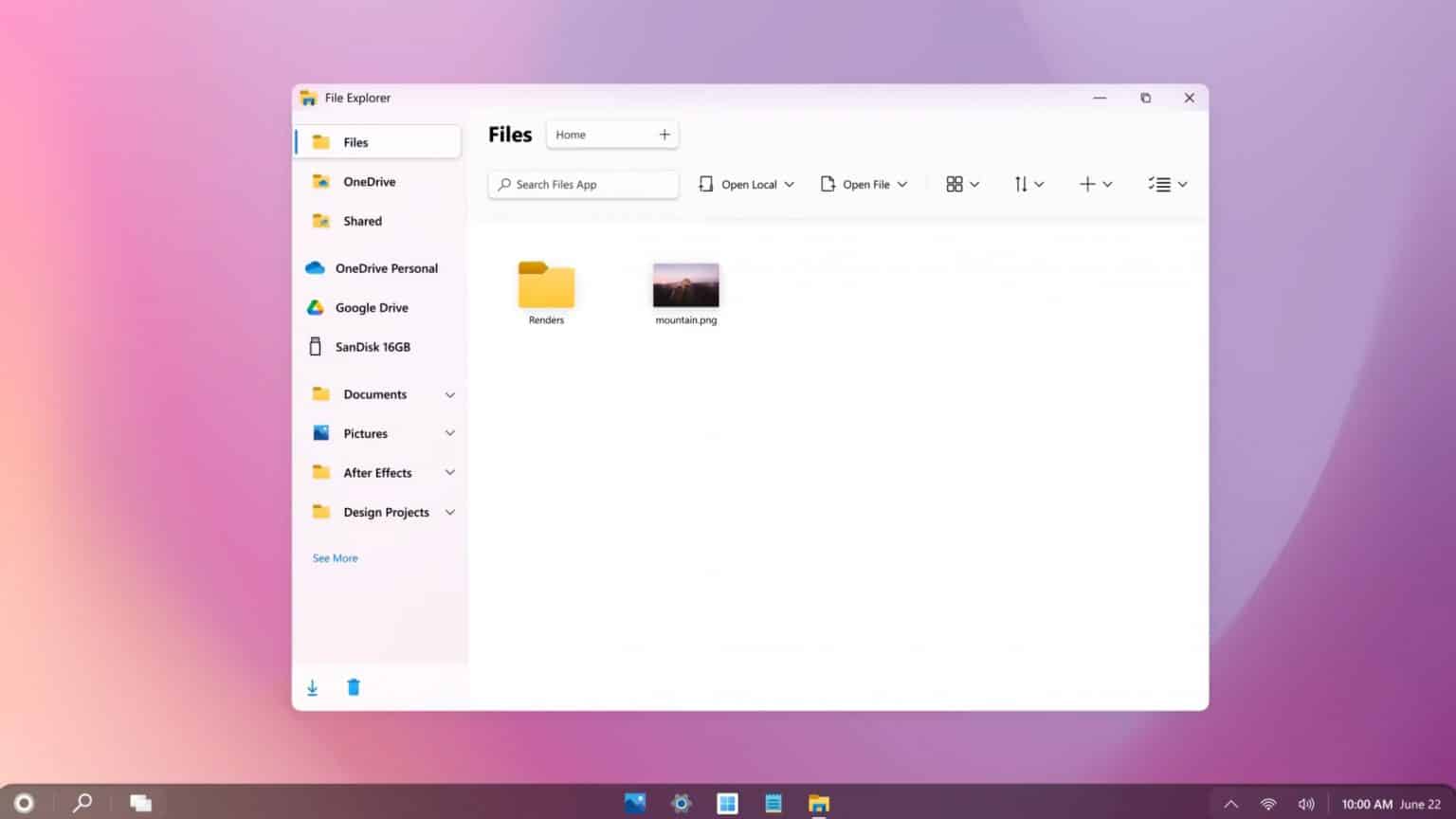The width and height of the screenshot is (1456, 819).
Task: Select the SanDisk 16GB drive
Action: point(372,347)
